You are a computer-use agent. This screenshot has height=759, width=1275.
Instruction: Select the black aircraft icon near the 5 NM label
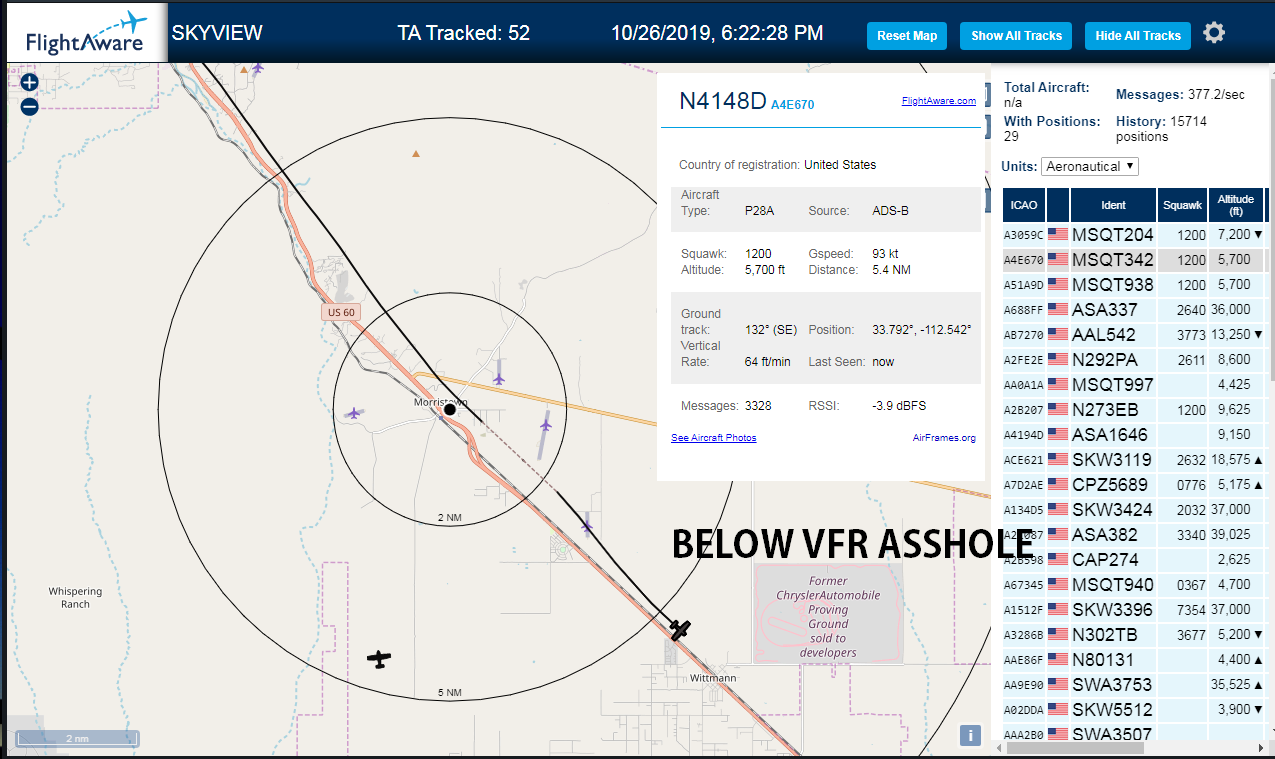click(379, 659)
